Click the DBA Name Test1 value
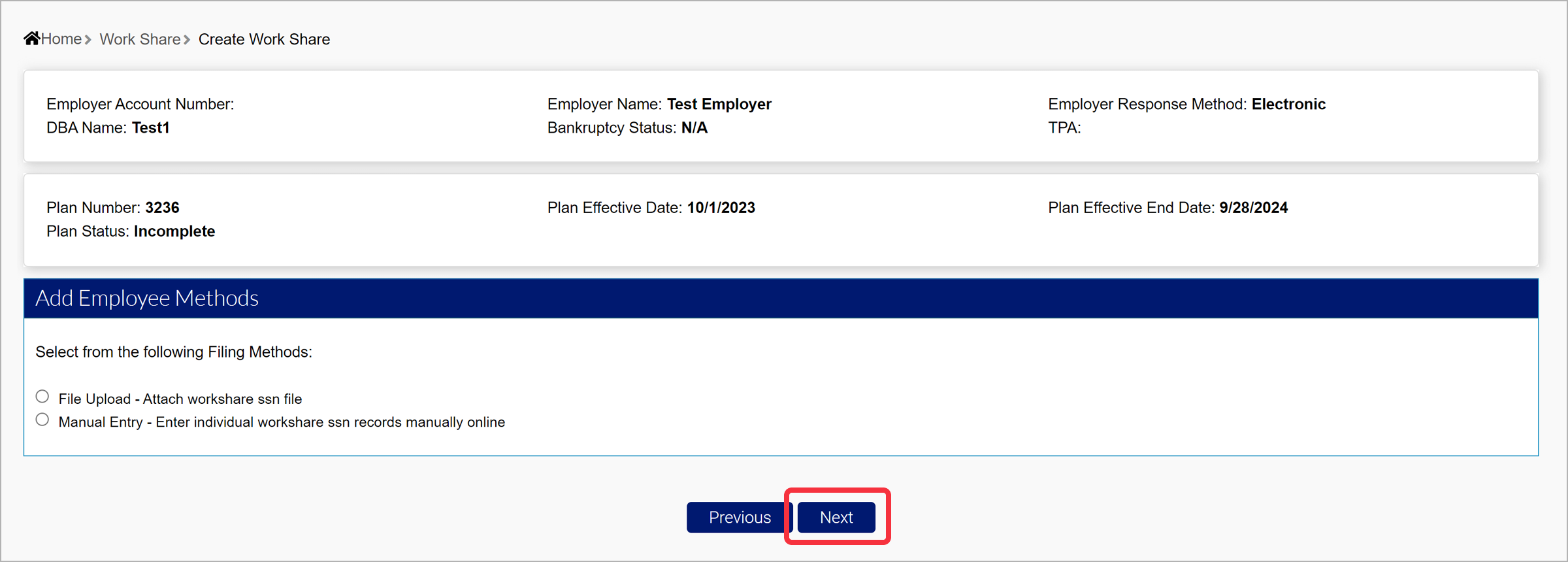1568x562 pixels. point(150,127)
